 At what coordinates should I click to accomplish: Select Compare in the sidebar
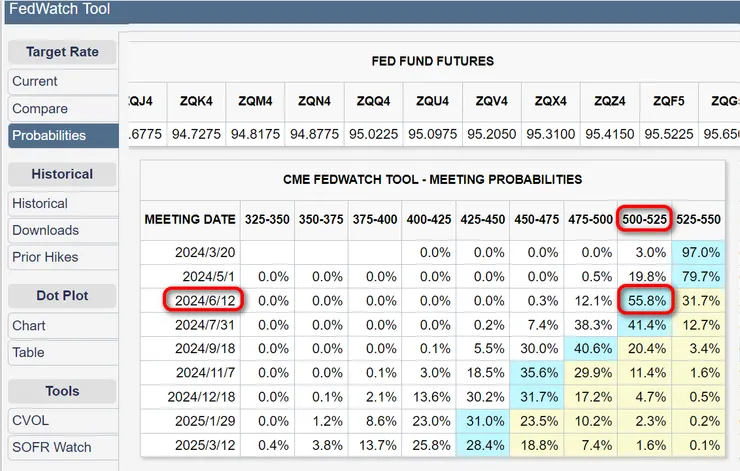coord(40,108)
